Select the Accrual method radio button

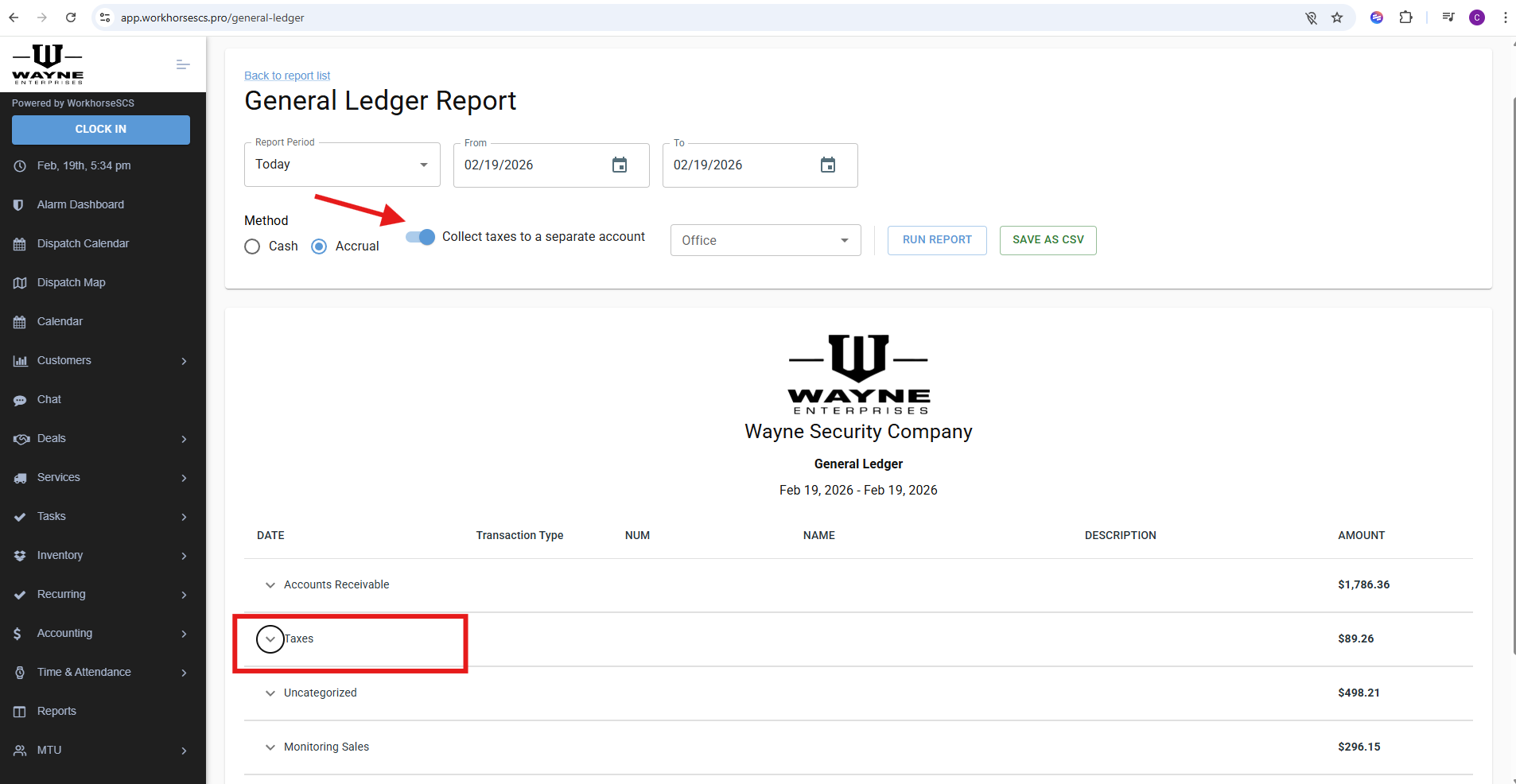click(x=319, y=246)
